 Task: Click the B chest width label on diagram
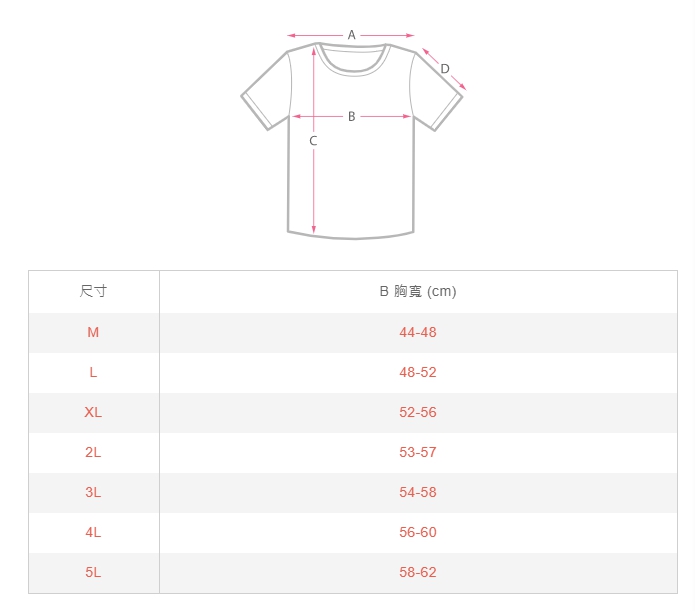tap(351, 117)
